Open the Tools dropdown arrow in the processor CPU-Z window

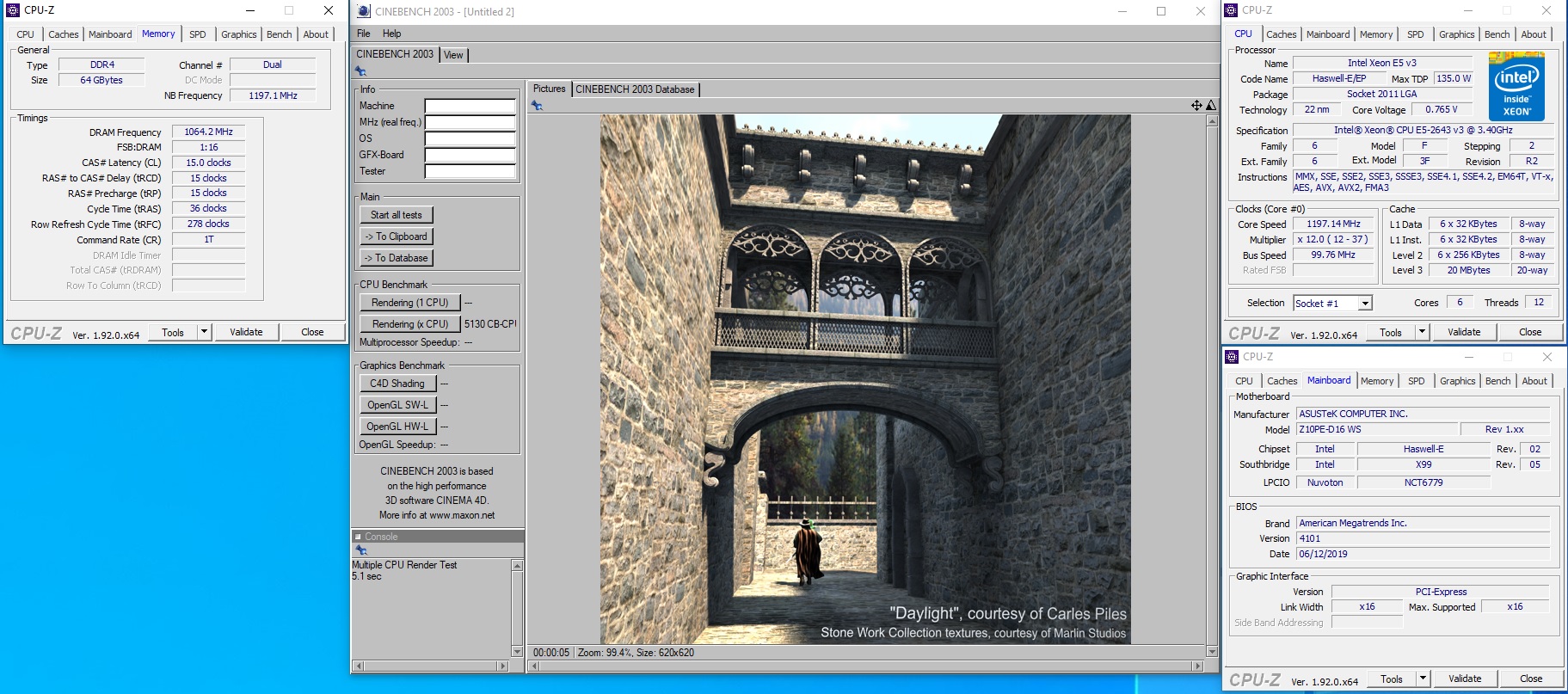coord(1422,332)
